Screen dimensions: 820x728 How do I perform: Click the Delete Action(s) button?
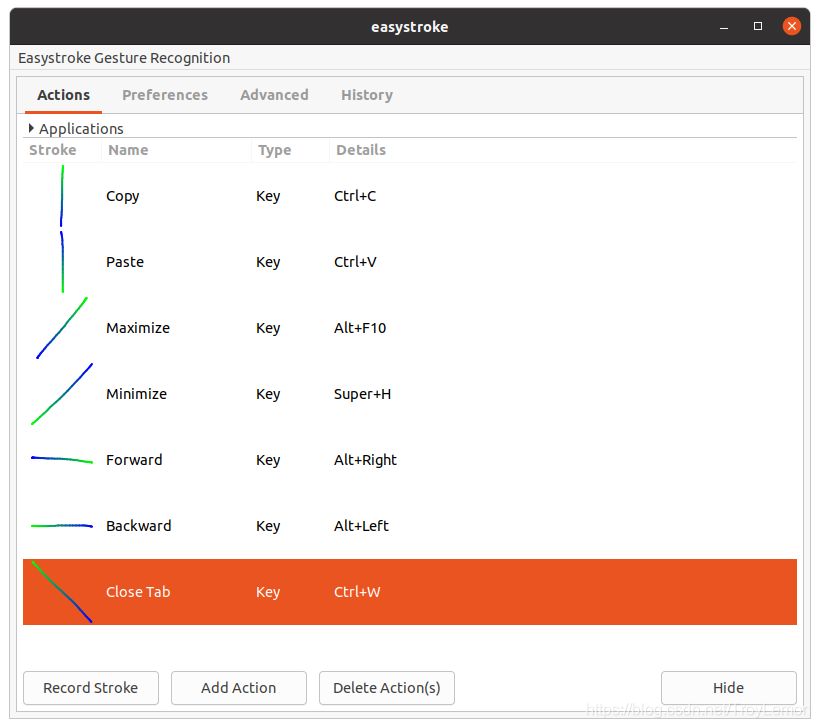386,688
